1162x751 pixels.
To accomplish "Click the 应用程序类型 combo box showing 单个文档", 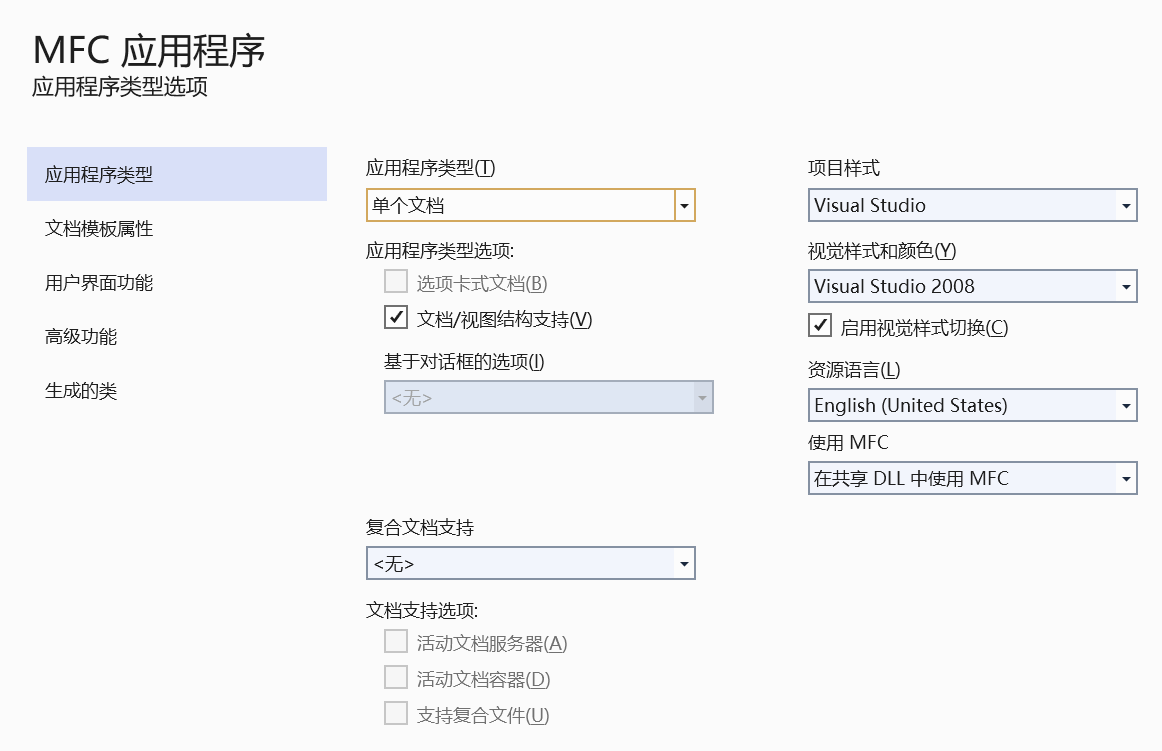I will tap(531, 205).
